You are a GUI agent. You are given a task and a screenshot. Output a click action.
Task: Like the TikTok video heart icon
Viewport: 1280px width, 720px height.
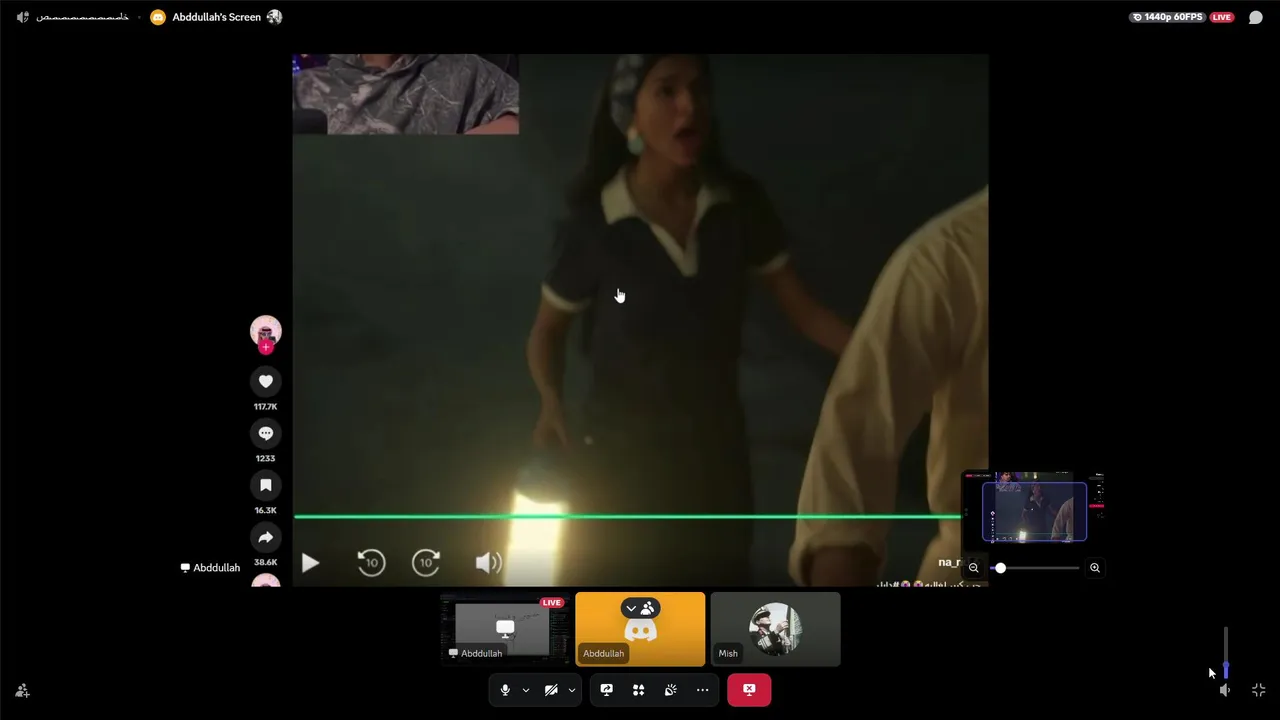(266, 381)
